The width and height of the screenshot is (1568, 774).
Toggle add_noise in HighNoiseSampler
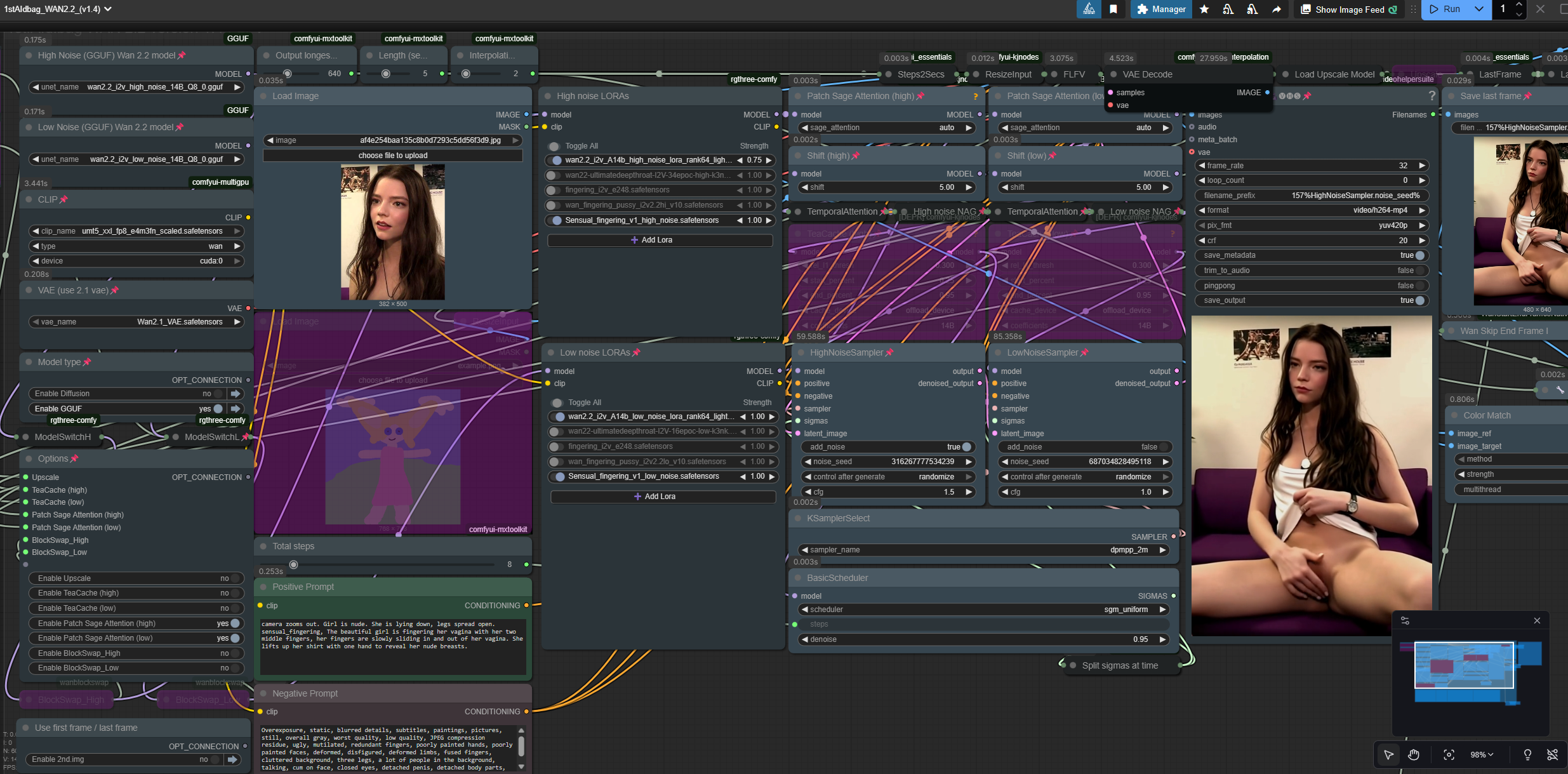coord(966,447)
